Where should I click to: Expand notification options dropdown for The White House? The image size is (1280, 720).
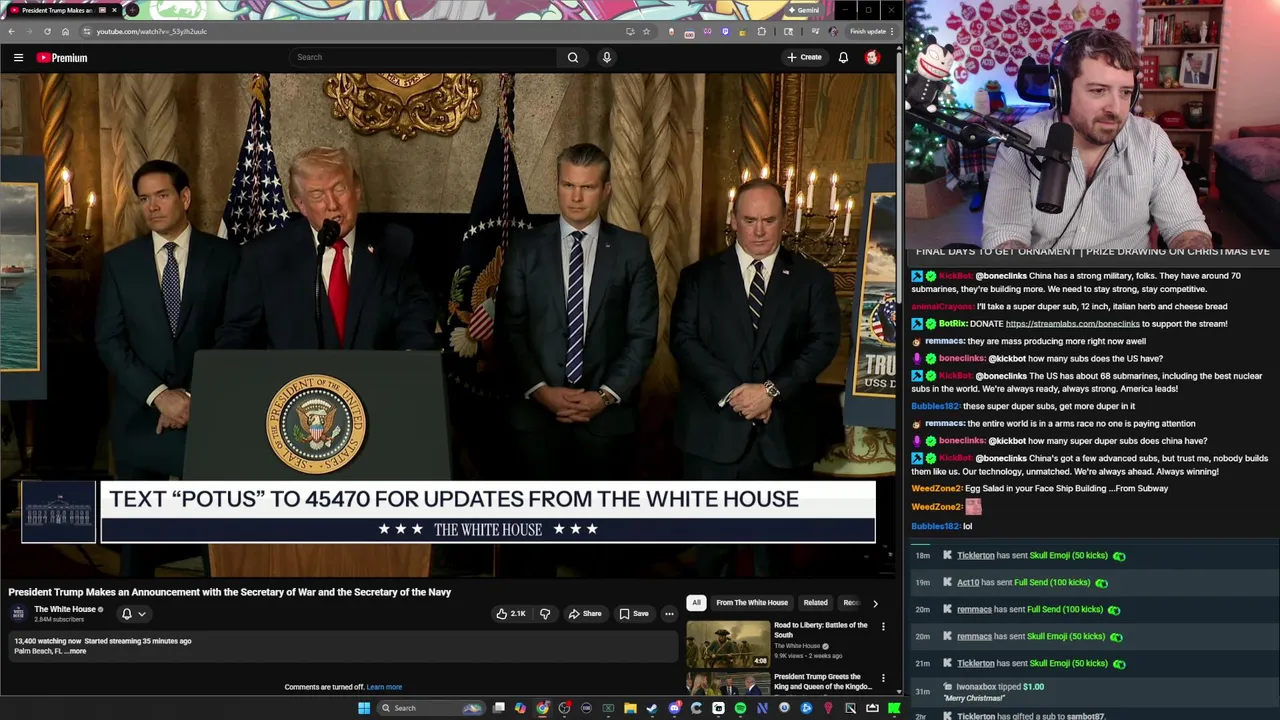pos(142,614)
